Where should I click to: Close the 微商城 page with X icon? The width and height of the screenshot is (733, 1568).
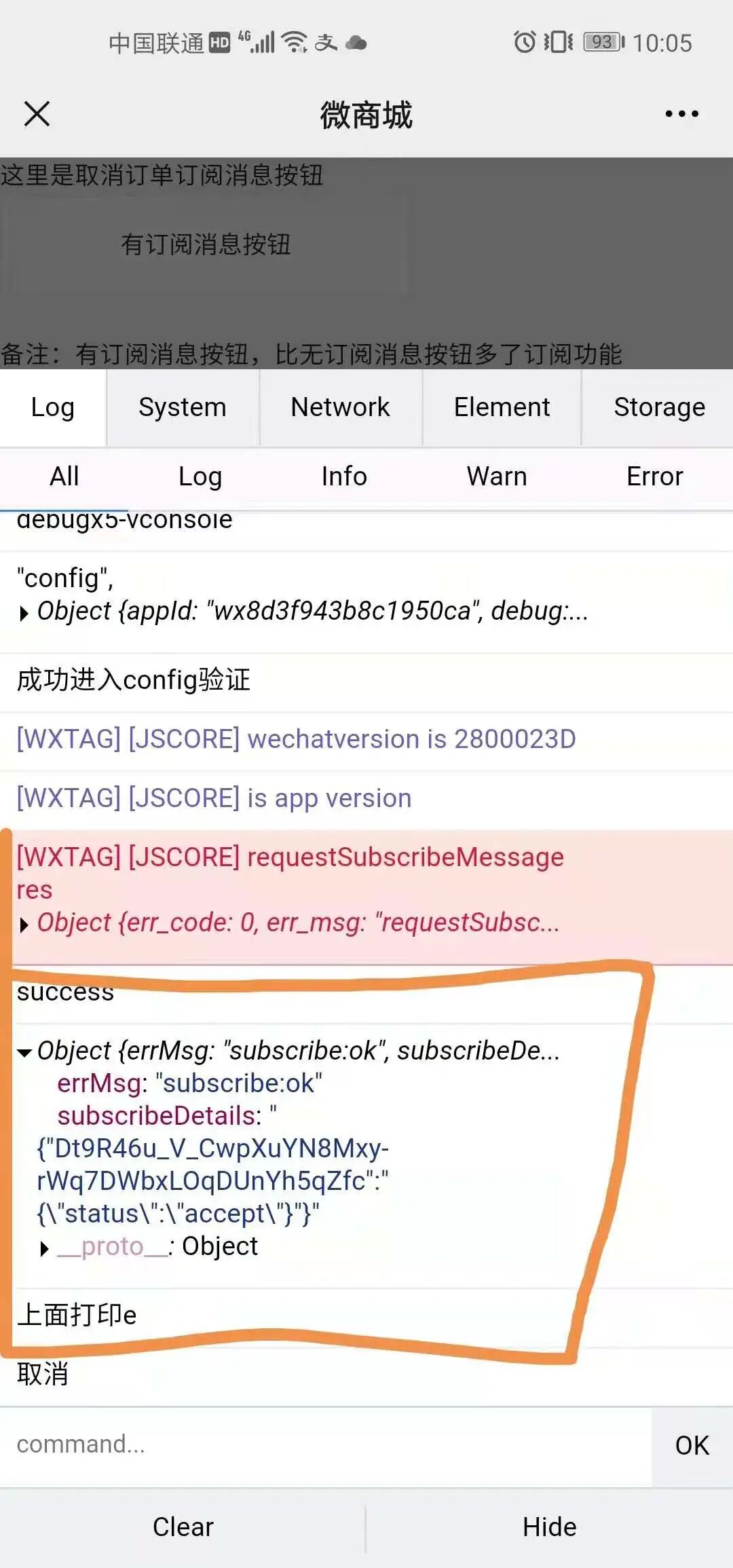37,113
